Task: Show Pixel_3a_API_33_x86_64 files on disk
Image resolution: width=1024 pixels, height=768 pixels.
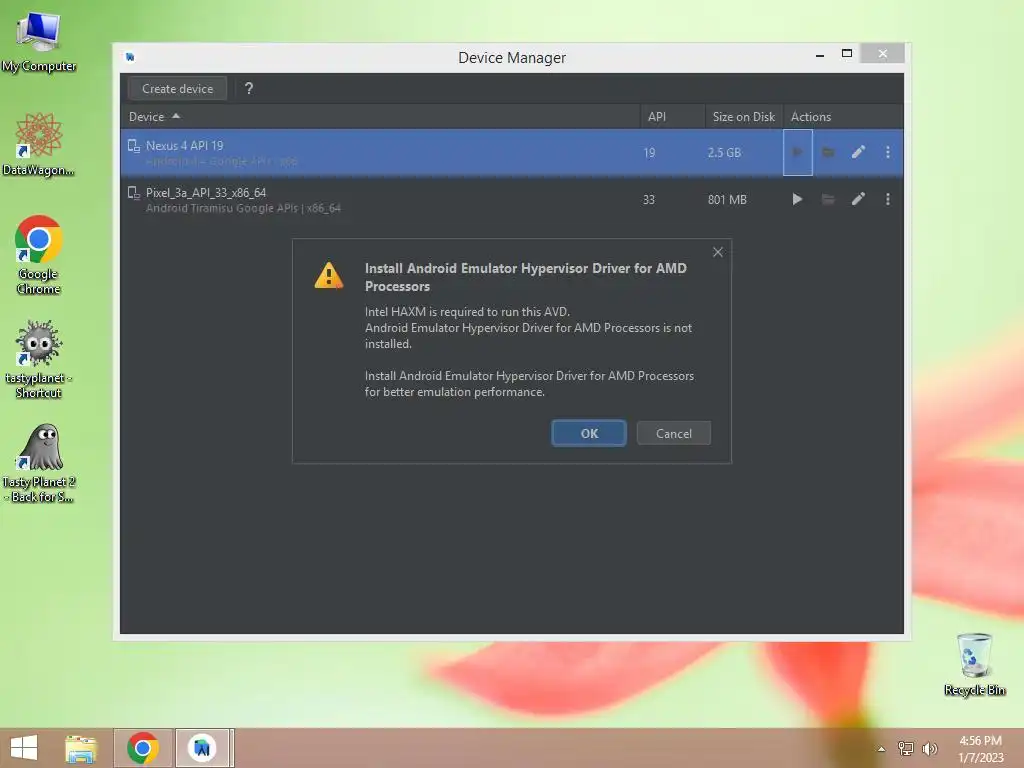Action: coord(827,199)
